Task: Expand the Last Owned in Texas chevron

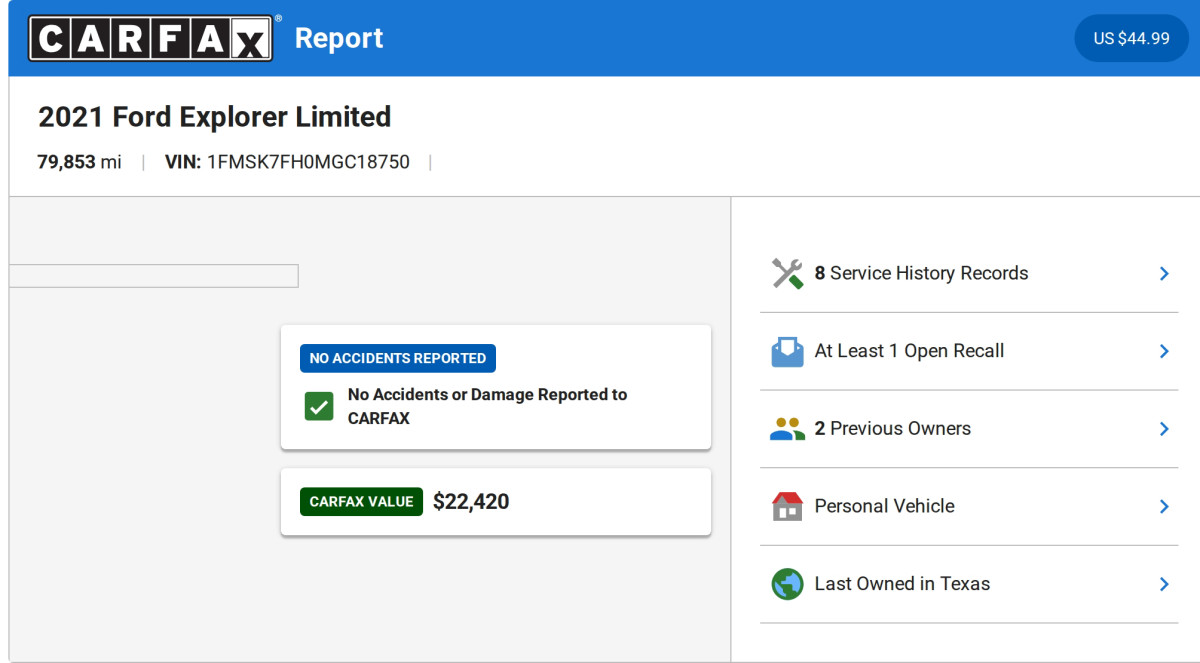Action: (x=1164, y=584)
